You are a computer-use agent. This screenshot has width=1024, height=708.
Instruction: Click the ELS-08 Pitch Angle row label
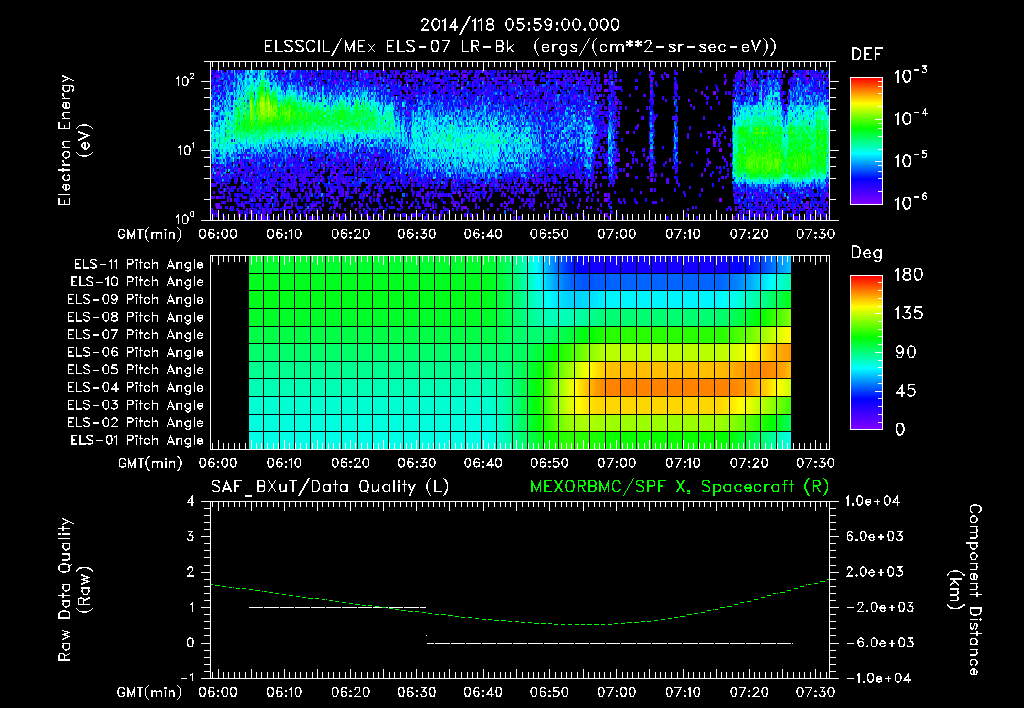point(136,317)
